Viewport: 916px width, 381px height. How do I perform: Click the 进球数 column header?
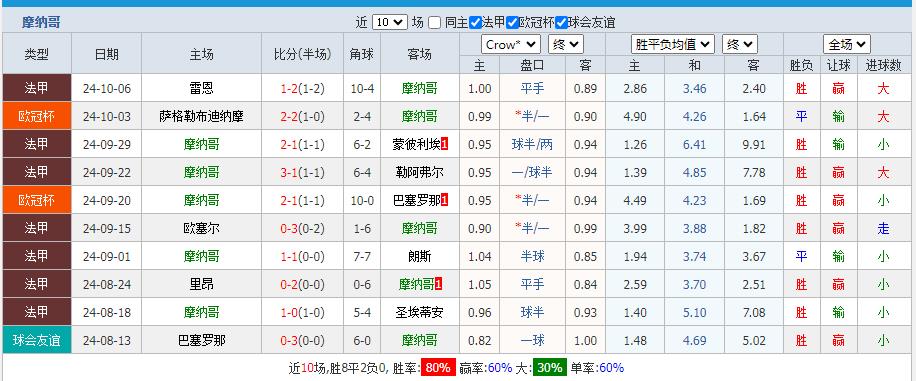click(883, 65)
